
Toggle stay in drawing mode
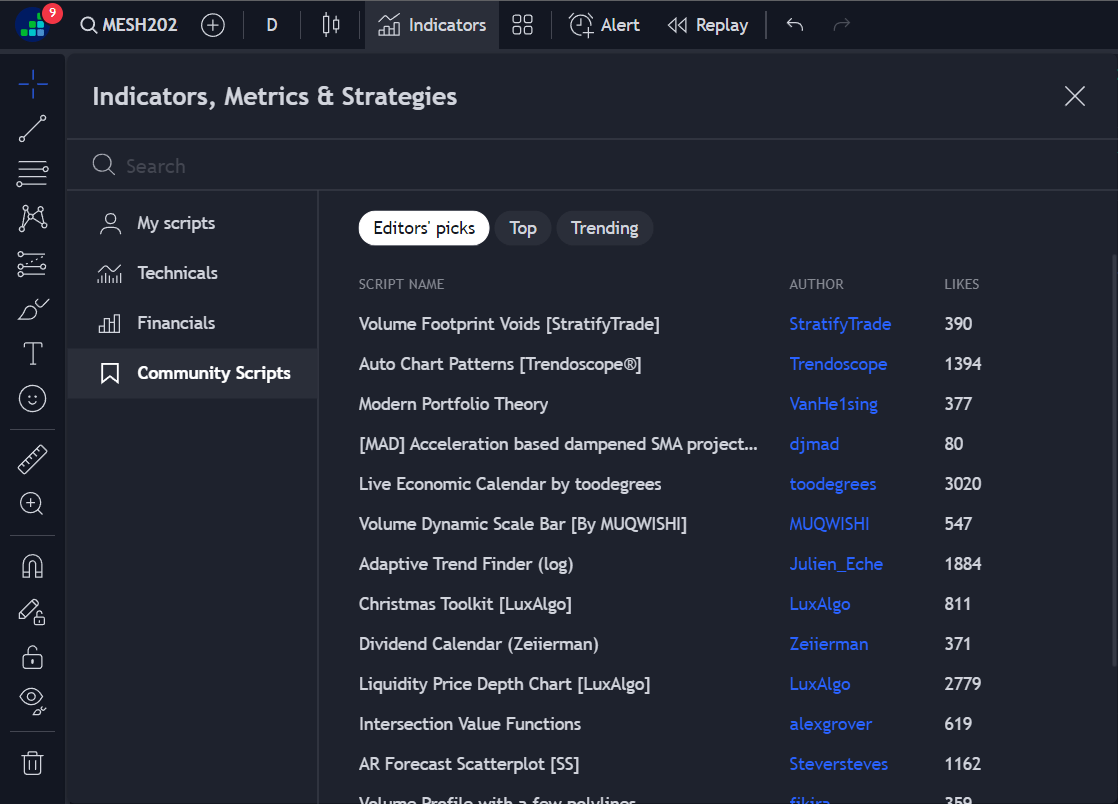click(x=33, y=612)
